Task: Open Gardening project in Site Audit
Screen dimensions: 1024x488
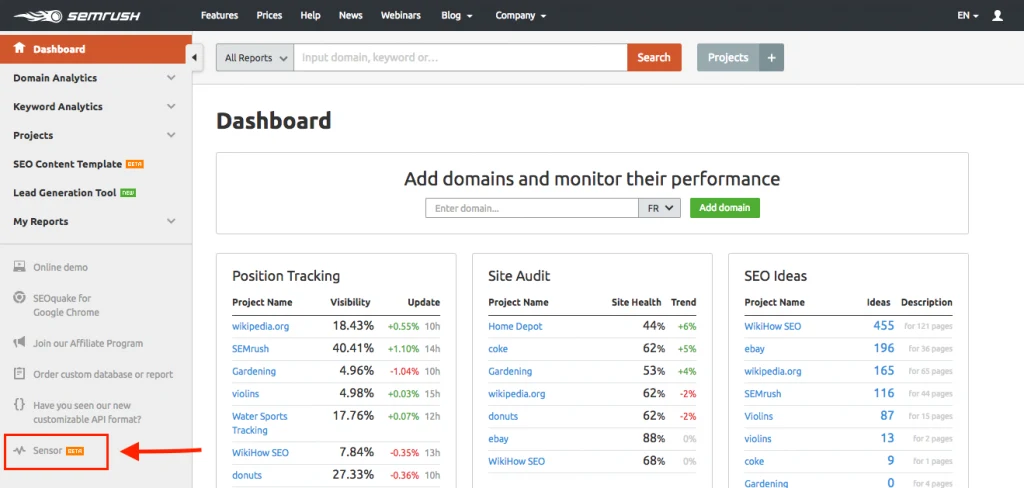Action: (x=510, y=371)
